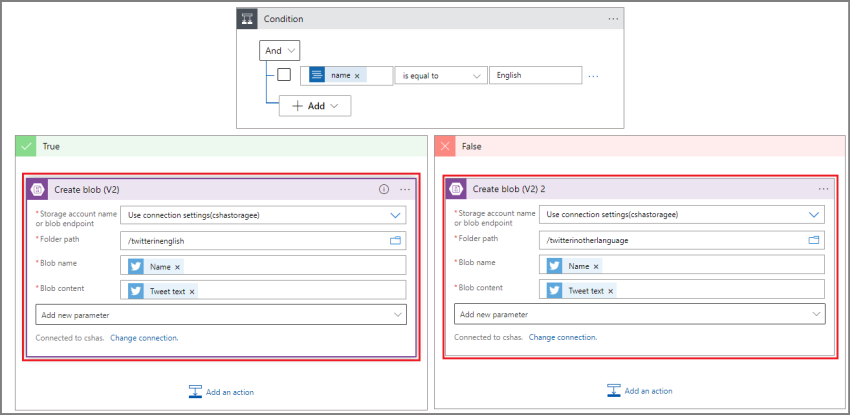The width and height of the screenshot is (850, 415).
Task: Open folder picker for /twitterinenglish path
Action: coord(395,241)
